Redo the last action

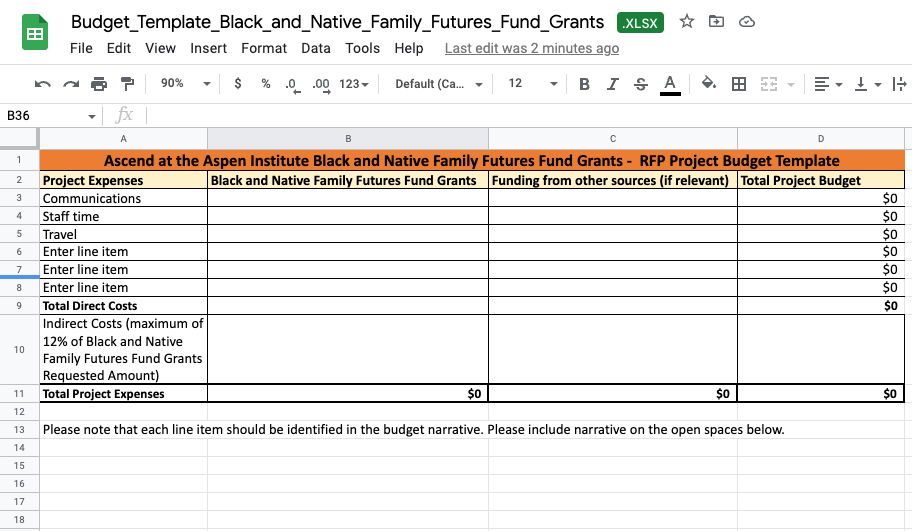pyautogui.click(x=71, y=84)
